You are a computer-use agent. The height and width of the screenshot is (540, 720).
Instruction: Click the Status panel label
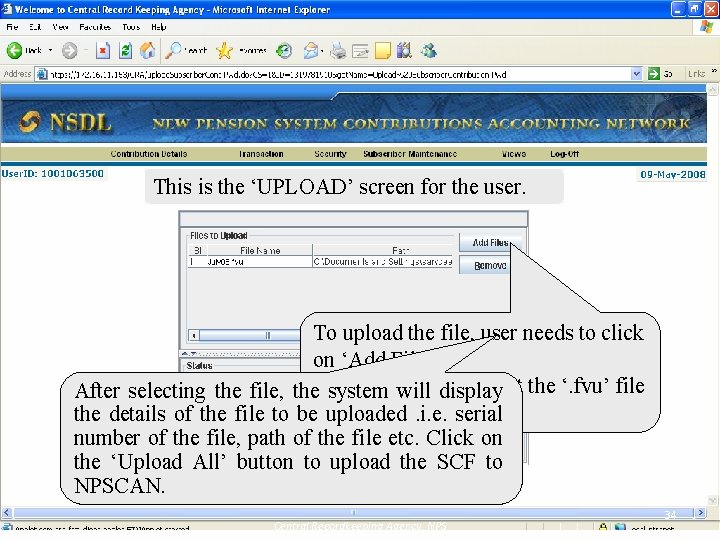199,366
